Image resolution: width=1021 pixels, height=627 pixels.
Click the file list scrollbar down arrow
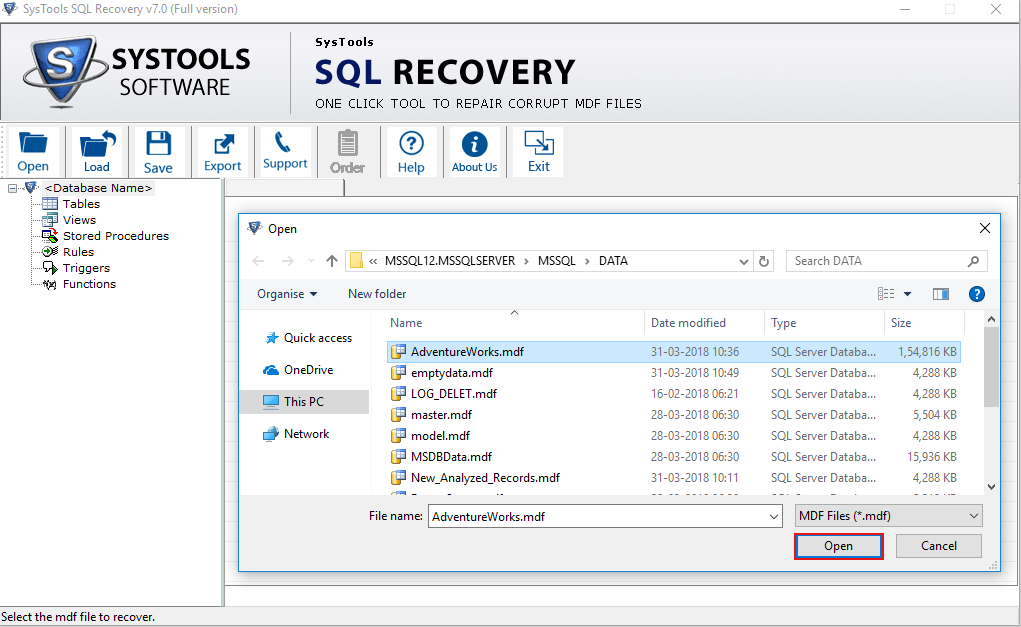991,487
